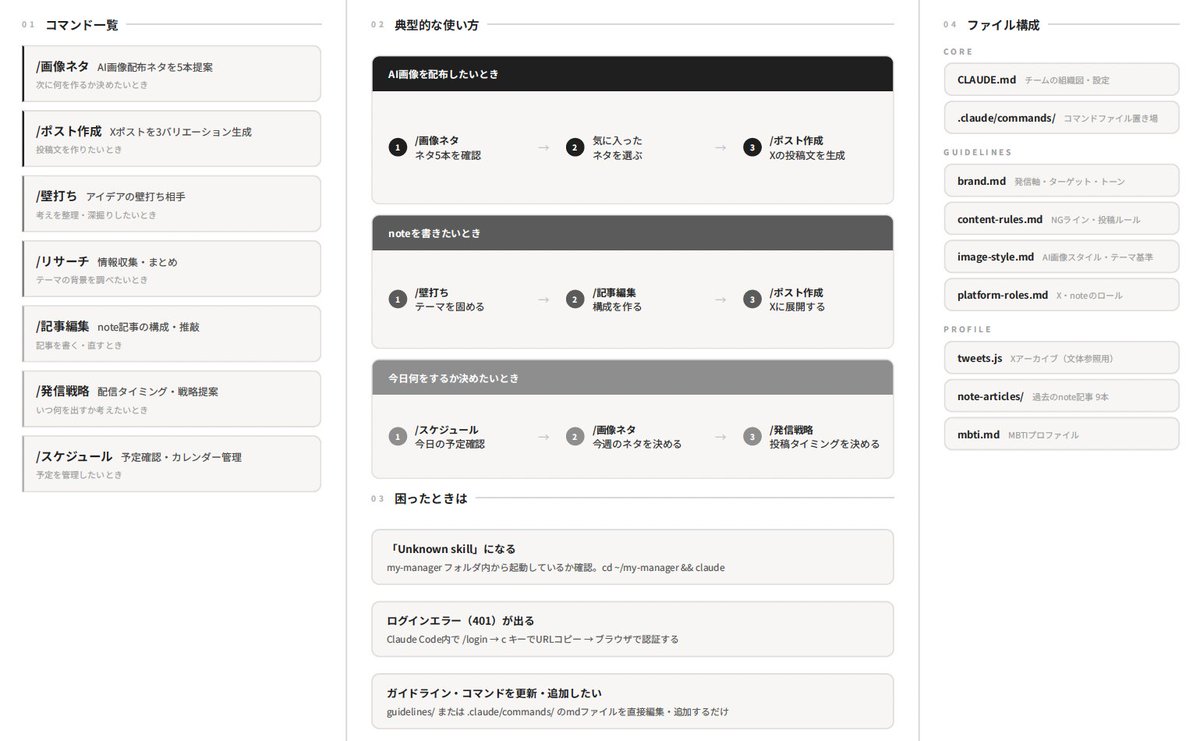1200x741 pixels.
Task: Click the /画像ネタ command card
Action: (x=172, y=73)
